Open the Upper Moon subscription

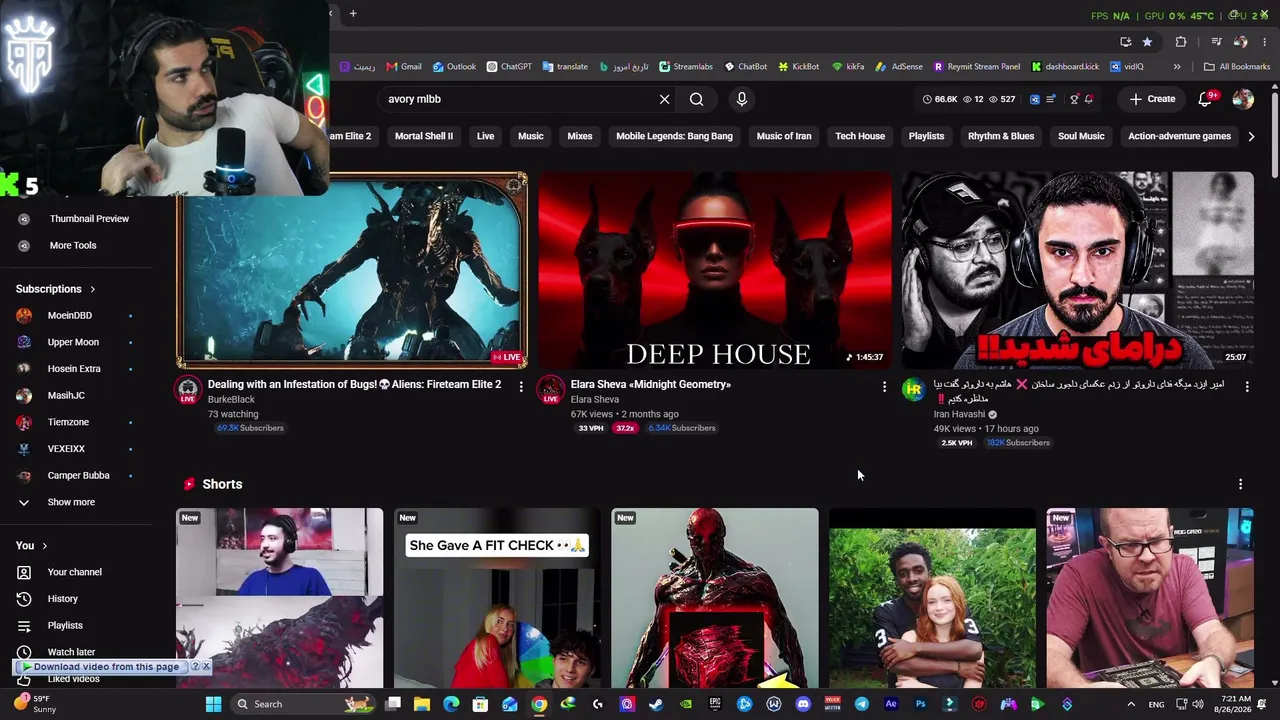coord(75,342)
